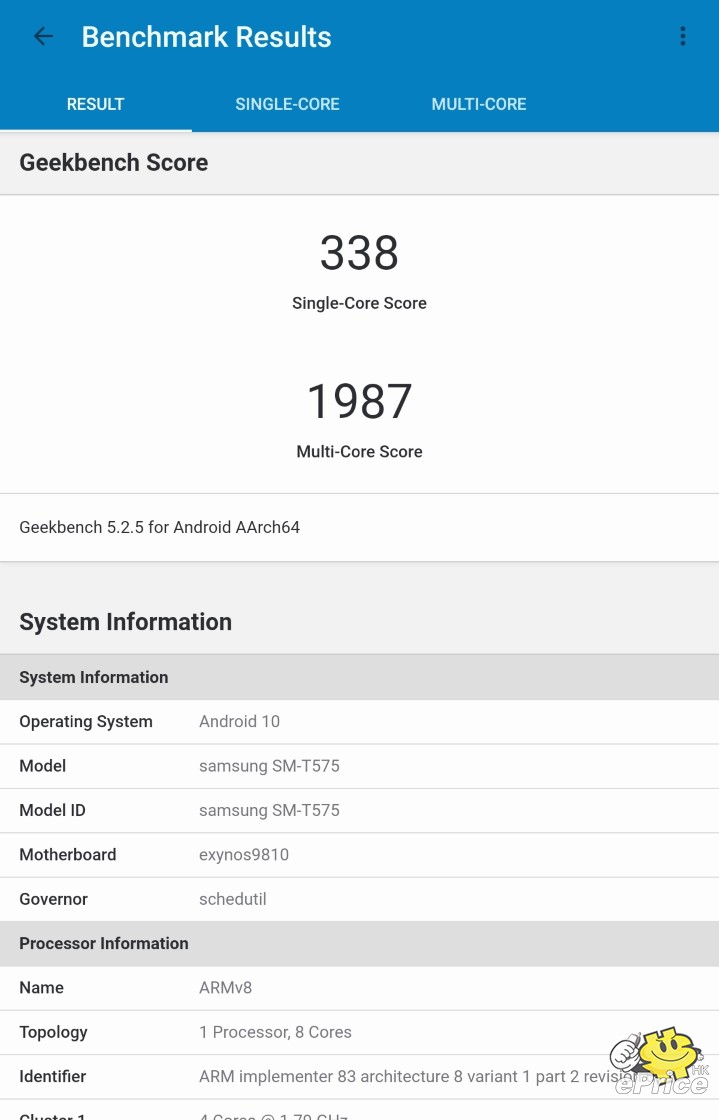
Task: Tap the Name row label
Action: (x=41, y=988)
